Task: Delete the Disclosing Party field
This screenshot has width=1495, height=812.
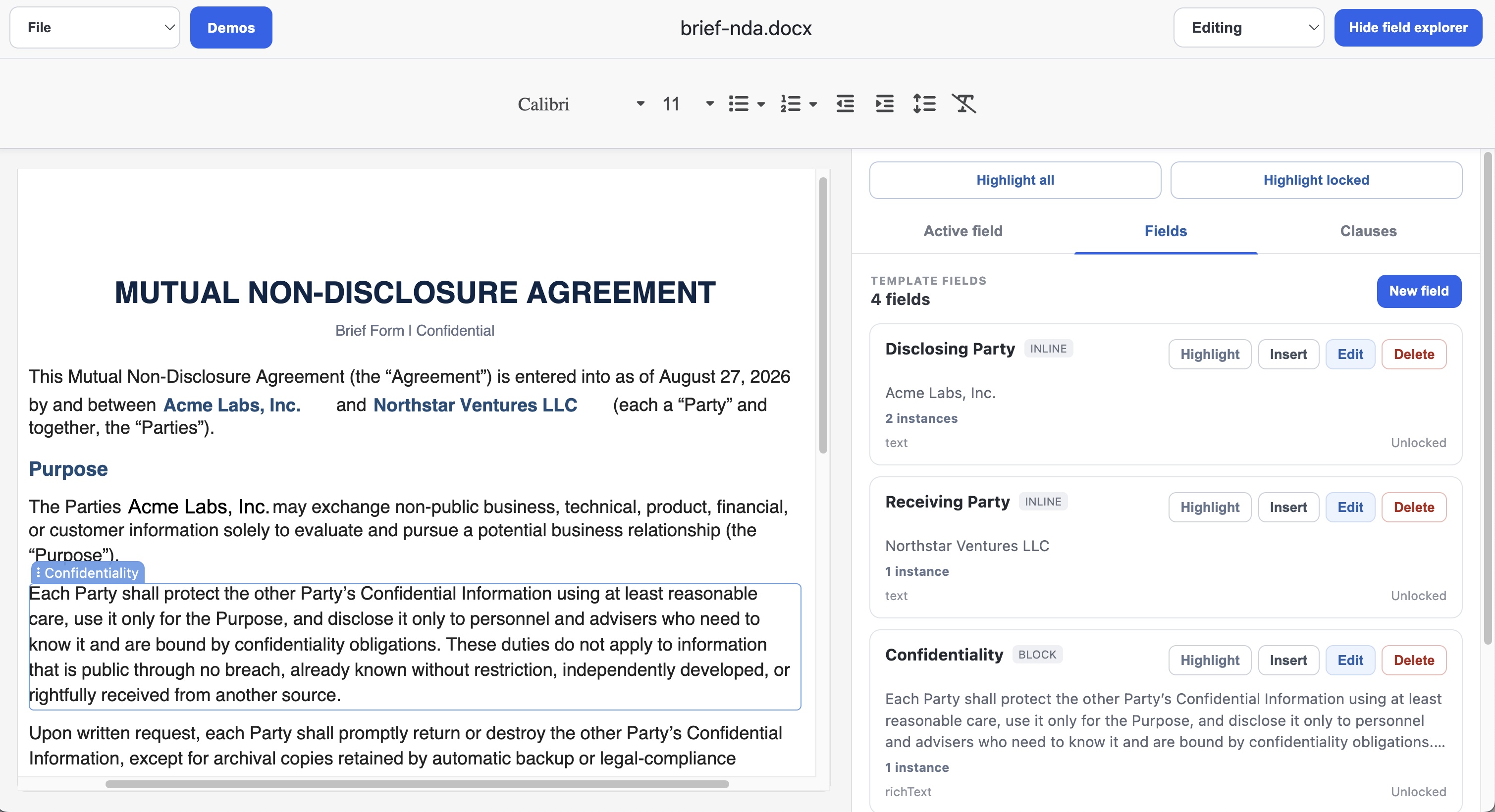Action: pos(1414,354)
